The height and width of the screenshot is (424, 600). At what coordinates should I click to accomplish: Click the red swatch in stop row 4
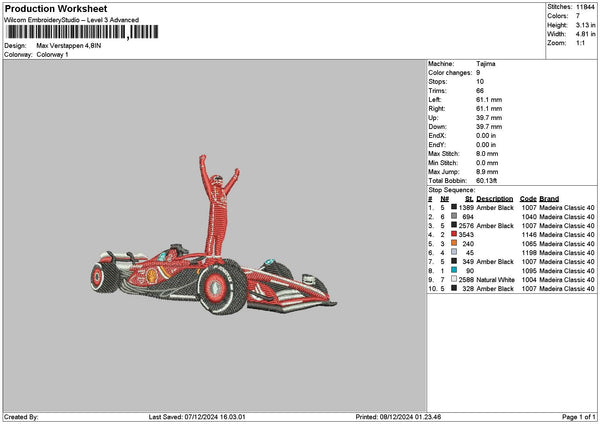454,234
